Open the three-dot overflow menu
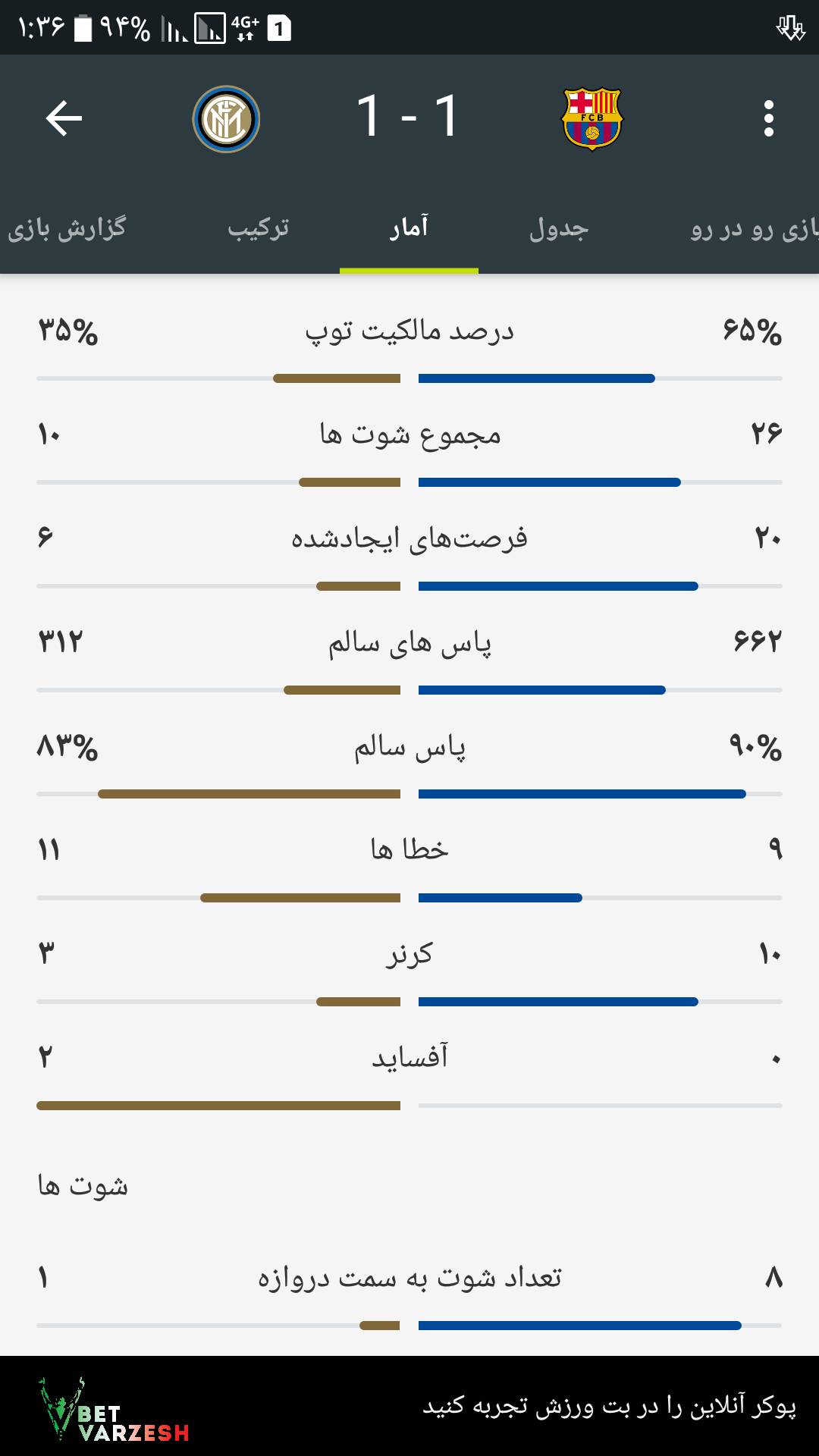This screenshot has height=1456, width=819. click(x=769, y=118)
